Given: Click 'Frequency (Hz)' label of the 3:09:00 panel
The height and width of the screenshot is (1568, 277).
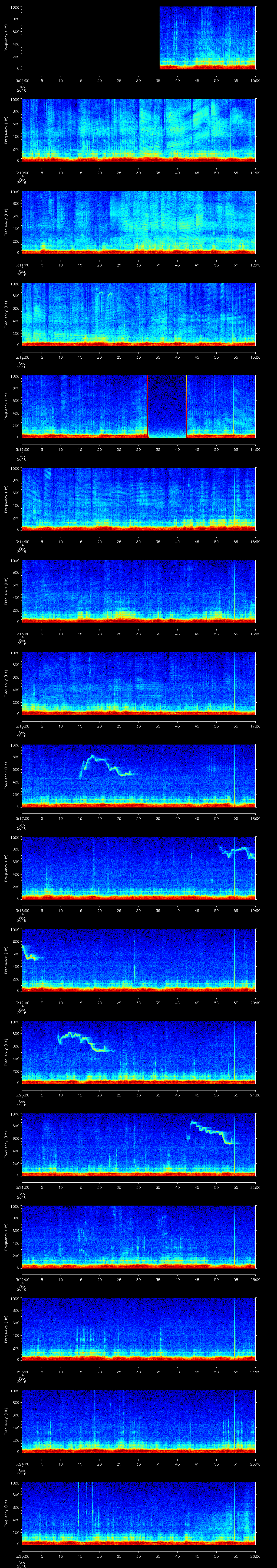Looking at the screenshot, I should coord(6,38).
